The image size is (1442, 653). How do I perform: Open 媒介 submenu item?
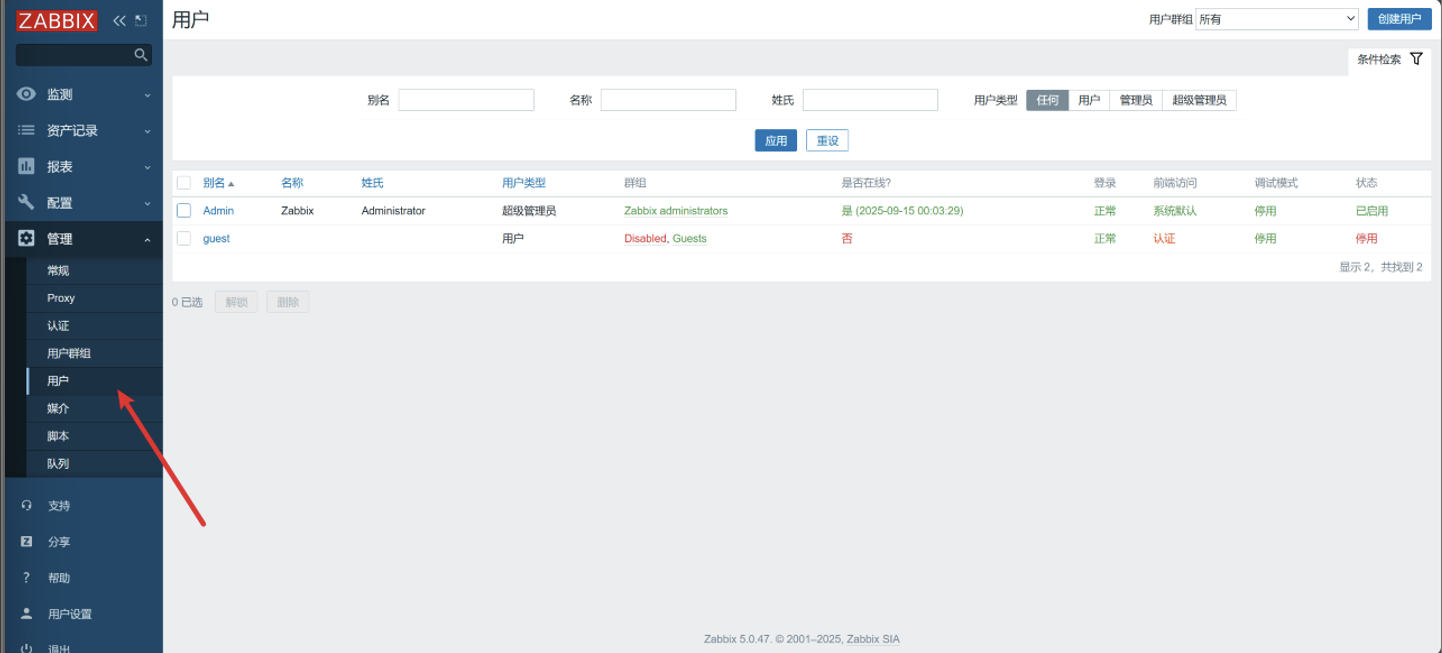coord(94,408)
